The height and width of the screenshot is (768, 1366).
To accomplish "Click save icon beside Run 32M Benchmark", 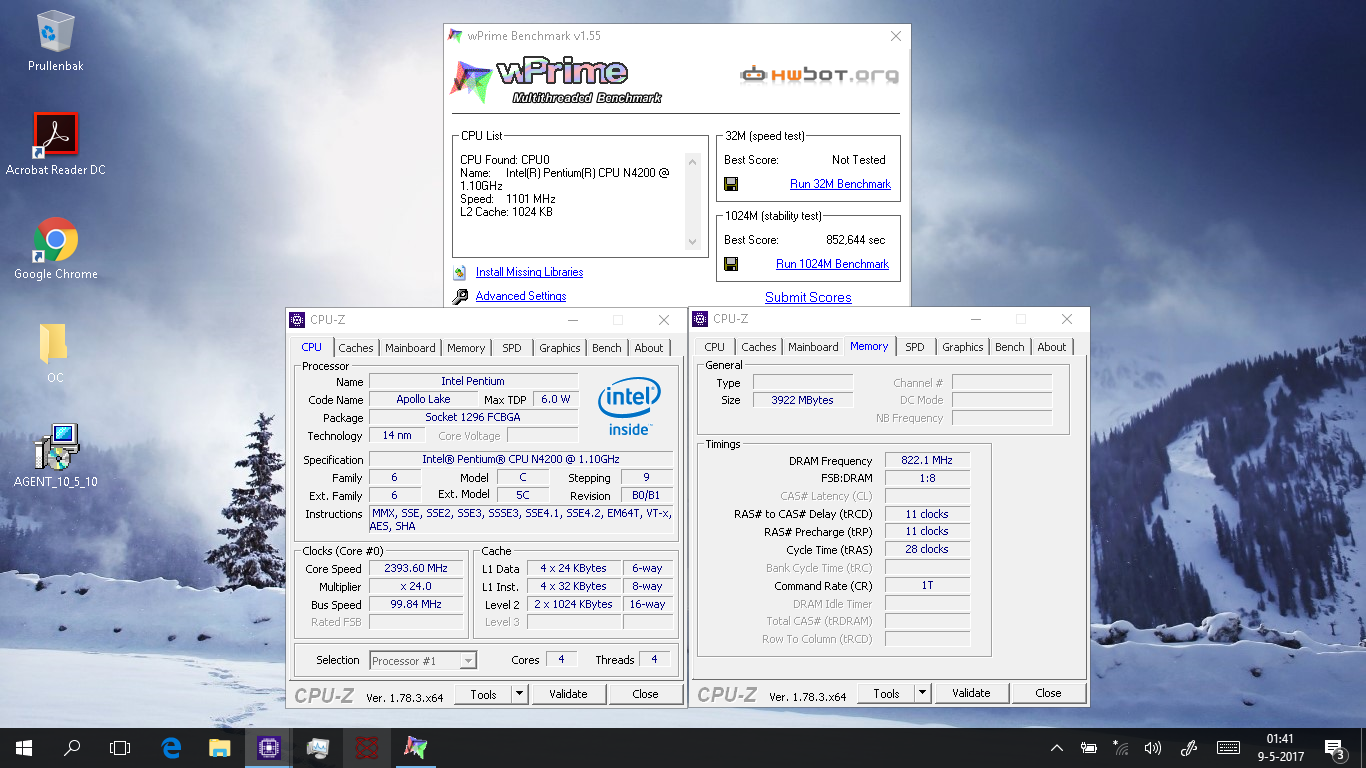I will pyautogui.click(x=731, y=184).
